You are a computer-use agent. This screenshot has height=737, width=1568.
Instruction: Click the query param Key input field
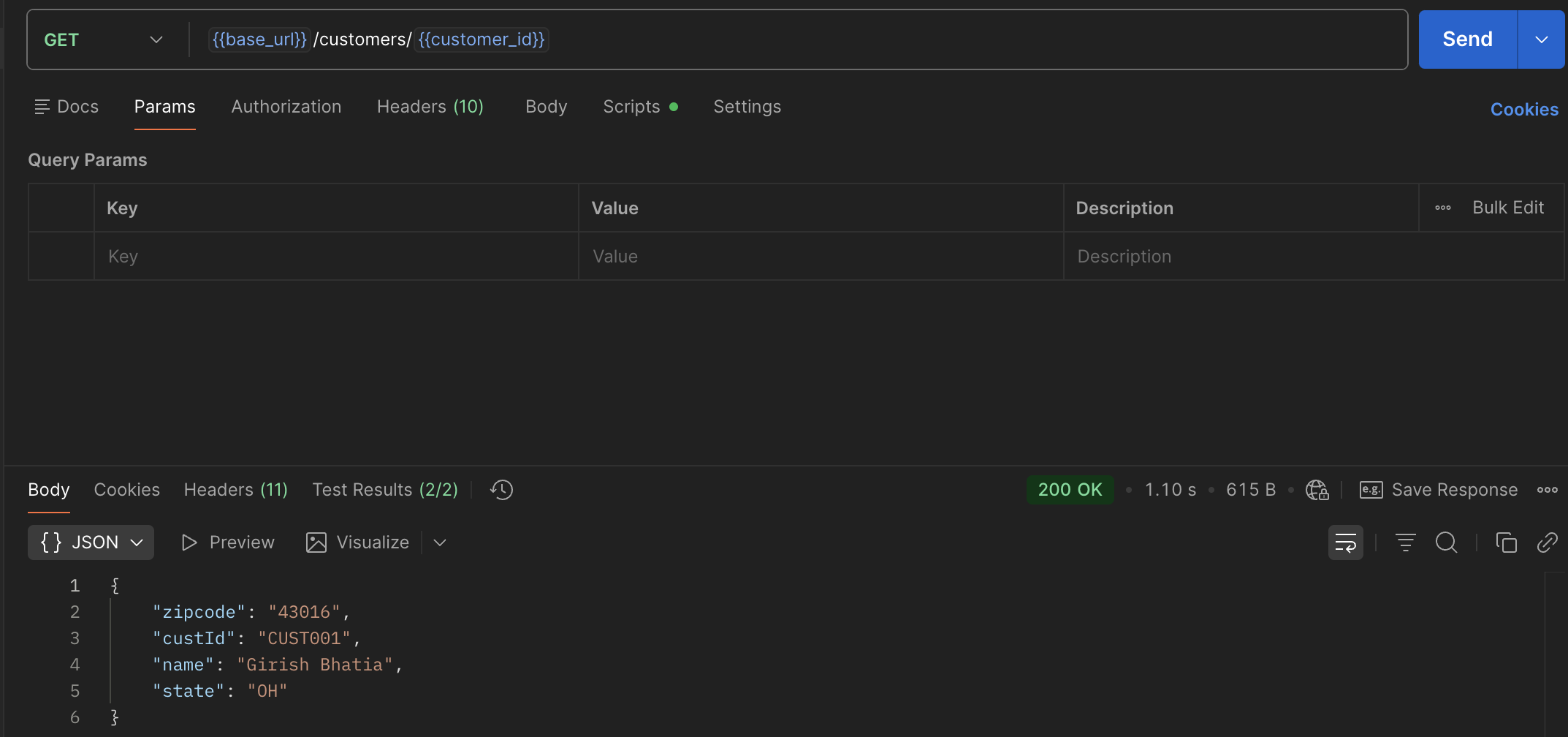click(336, 257)
